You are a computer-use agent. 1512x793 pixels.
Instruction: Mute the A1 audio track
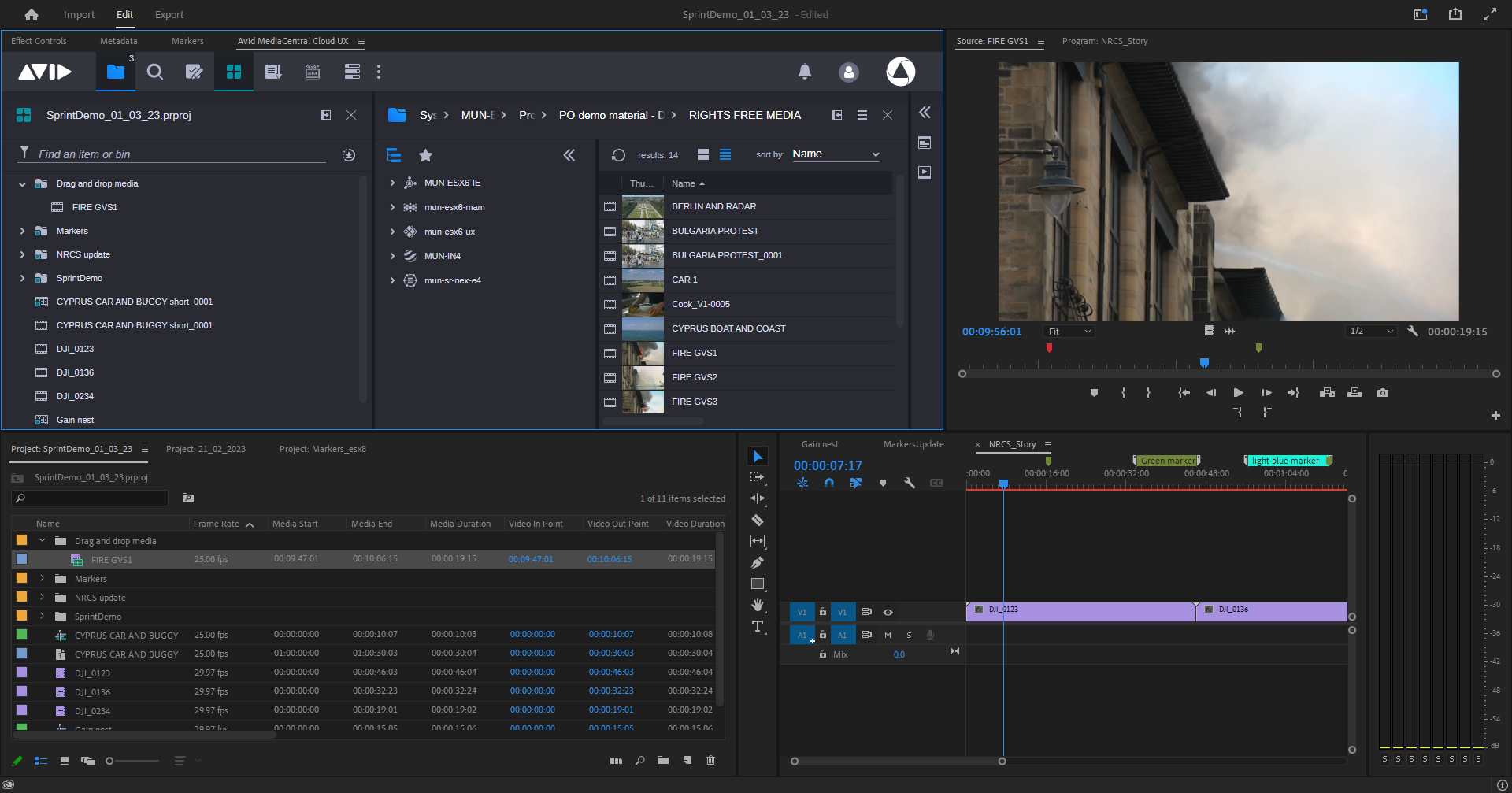point(888,634)
